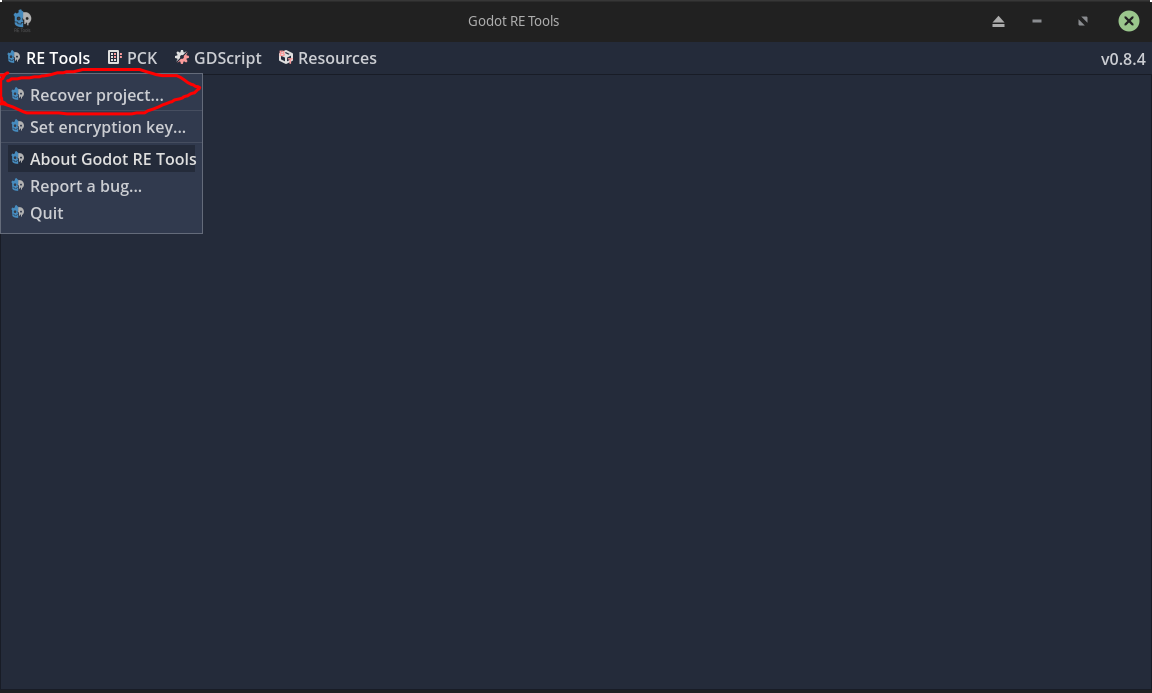This screenshot has width=1152, height=693.
Task: Maximize the Godot RE Tools window
Action: click(1082, 21)
